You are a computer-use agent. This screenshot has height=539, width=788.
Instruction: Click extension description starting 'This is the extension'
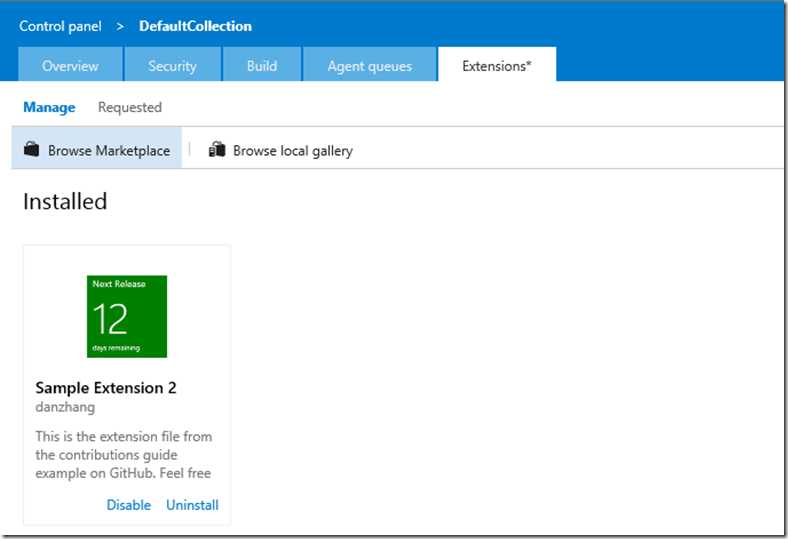pyautogui.click(x=124, y=455)
